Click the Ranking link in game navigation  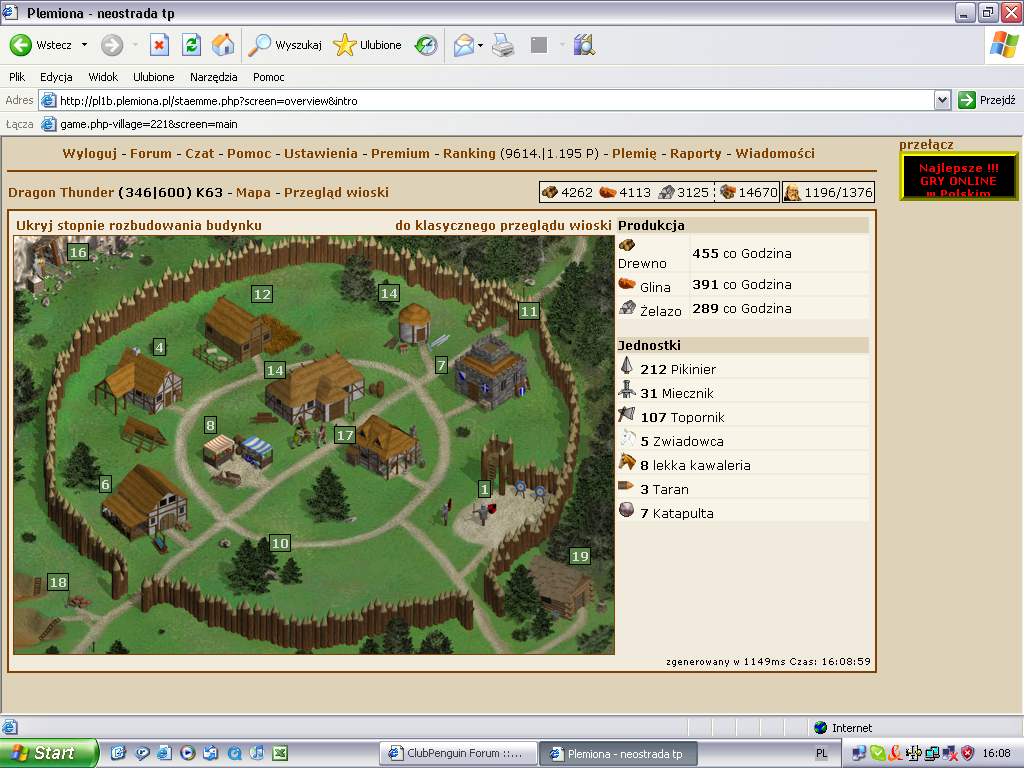469,153
